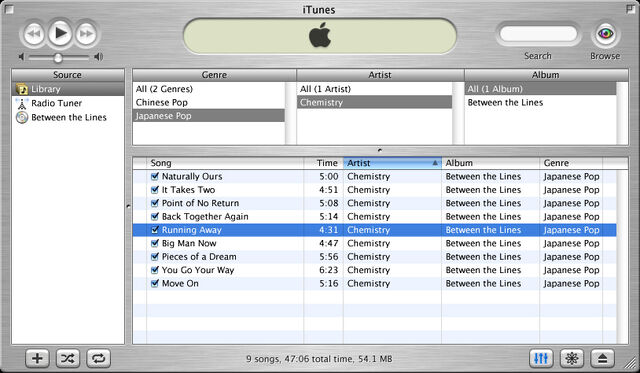Select All (1 Artist) in Artist column

[x=374, y=89]
